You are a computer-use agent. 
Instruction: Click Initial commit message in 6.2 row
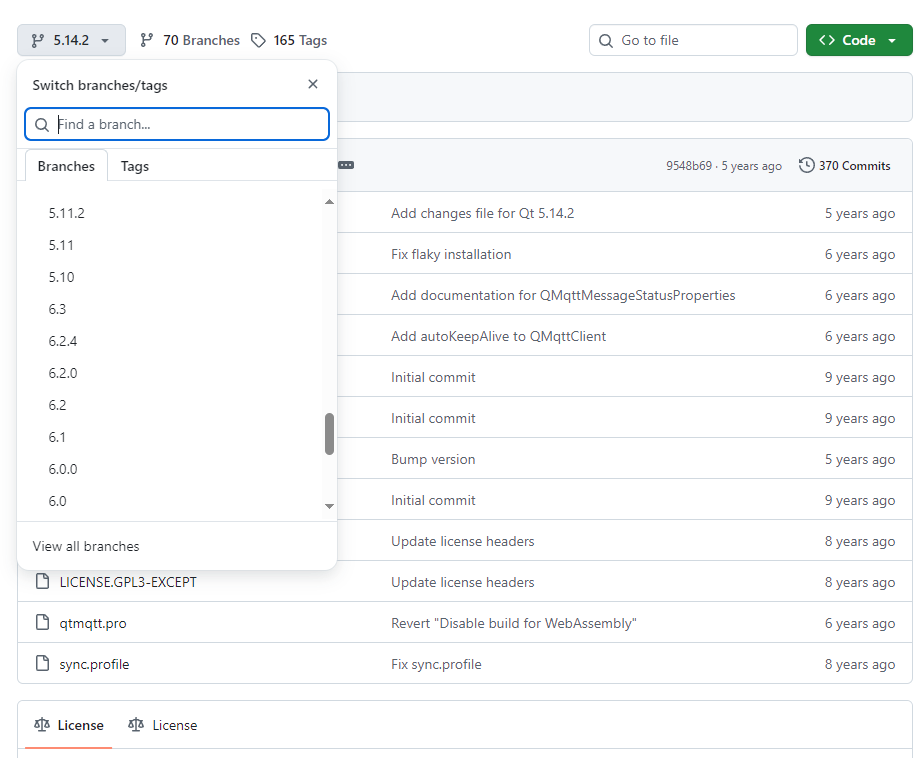[433, 418]
